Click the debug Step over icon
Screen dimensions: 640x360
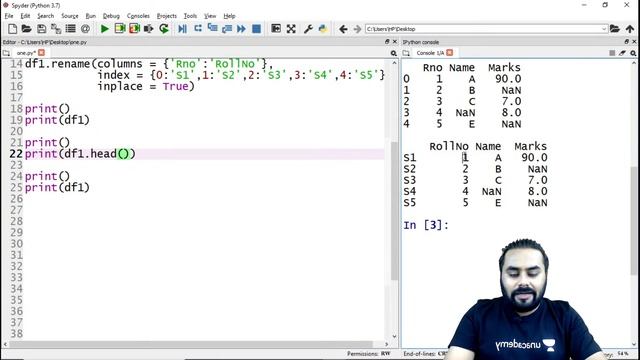coord(198,29)
